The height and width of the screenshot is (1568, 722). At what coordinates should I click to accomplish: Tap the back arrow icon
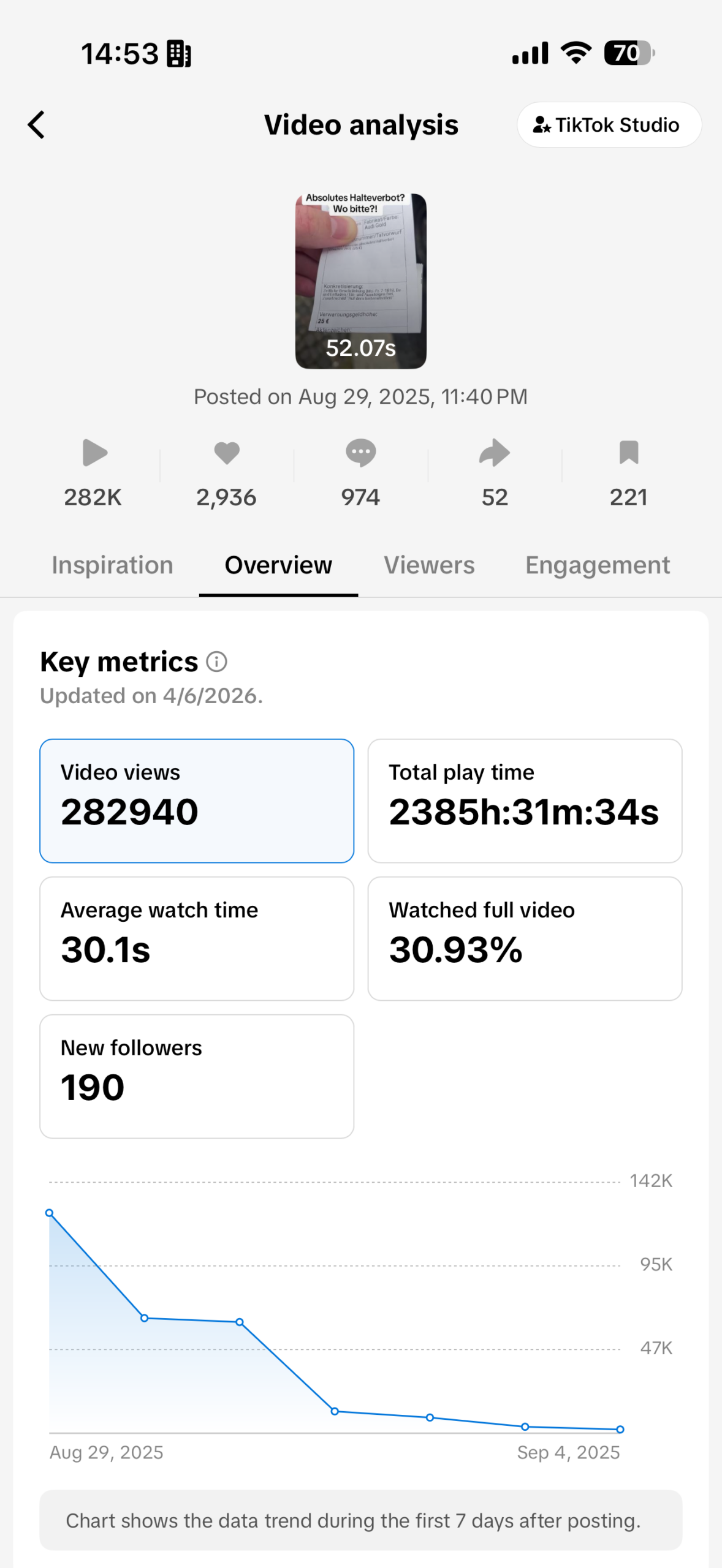(37, 125)
